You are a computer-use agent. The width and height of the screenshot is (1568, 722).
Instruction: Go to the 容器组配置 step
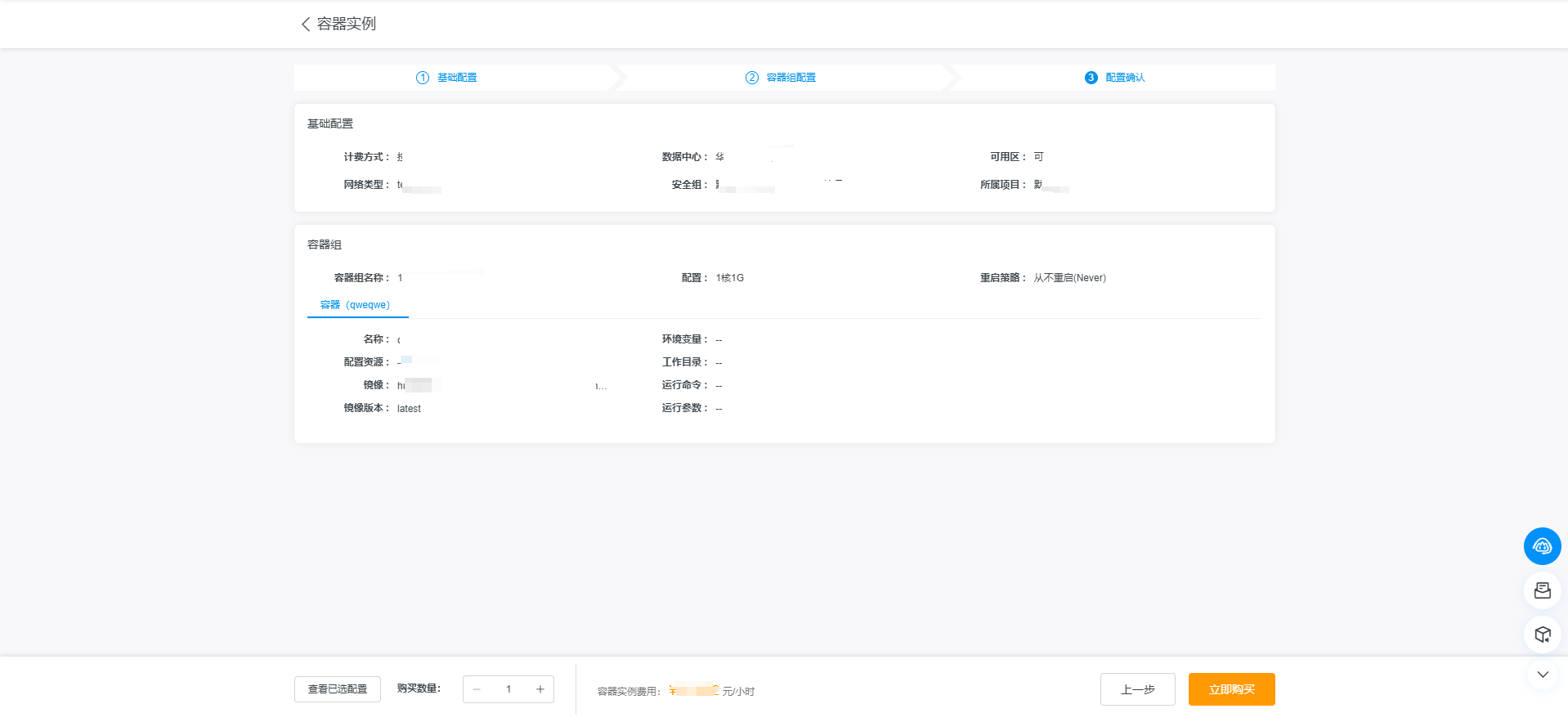pos(791,78)
